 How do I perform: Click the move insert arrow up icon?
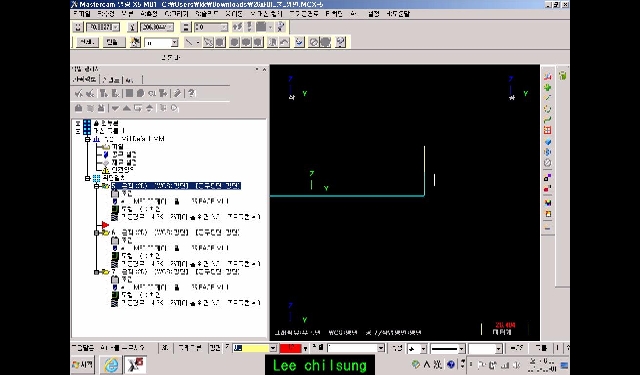click(x=127, y=108)
